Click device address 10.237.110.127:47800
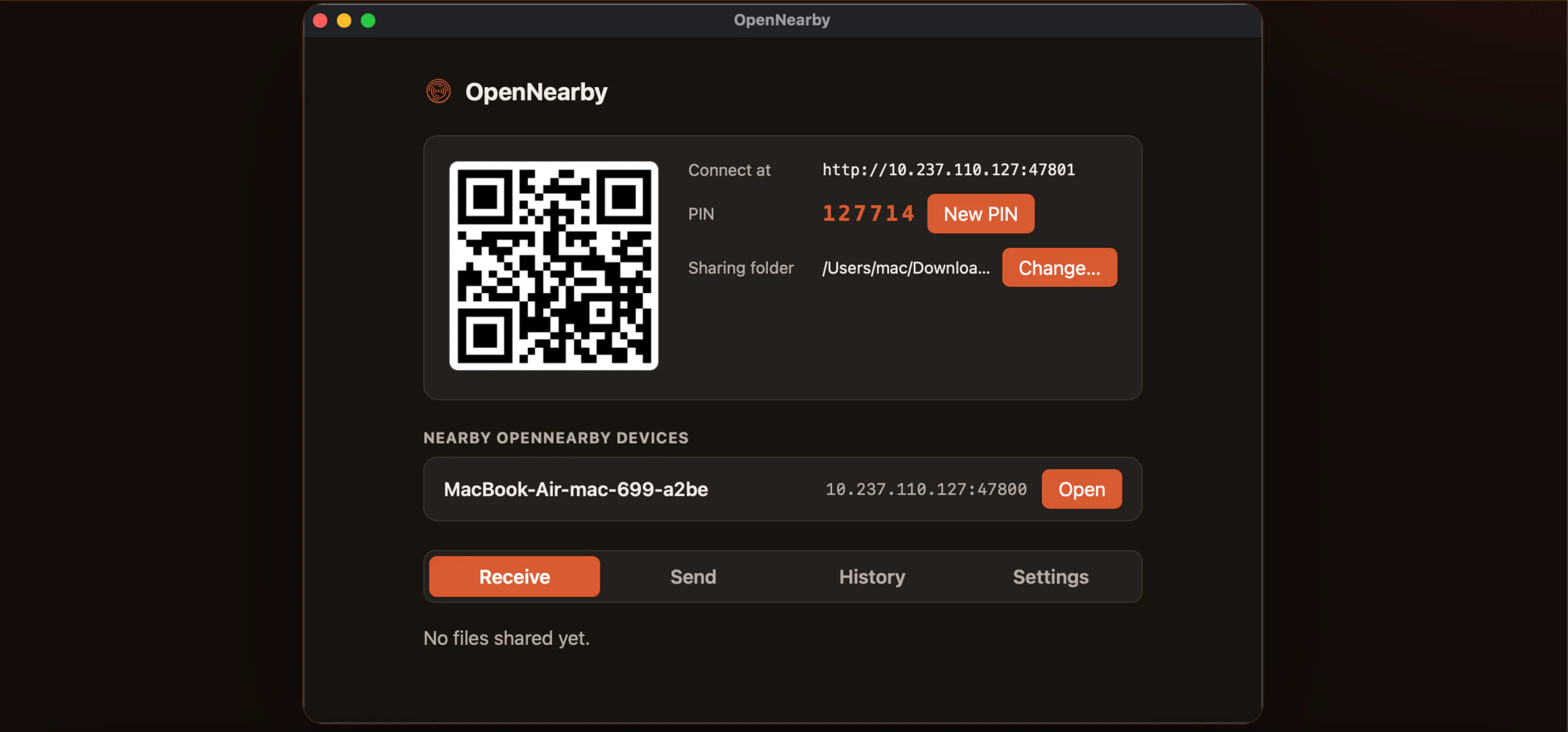 tap(926, 489)
